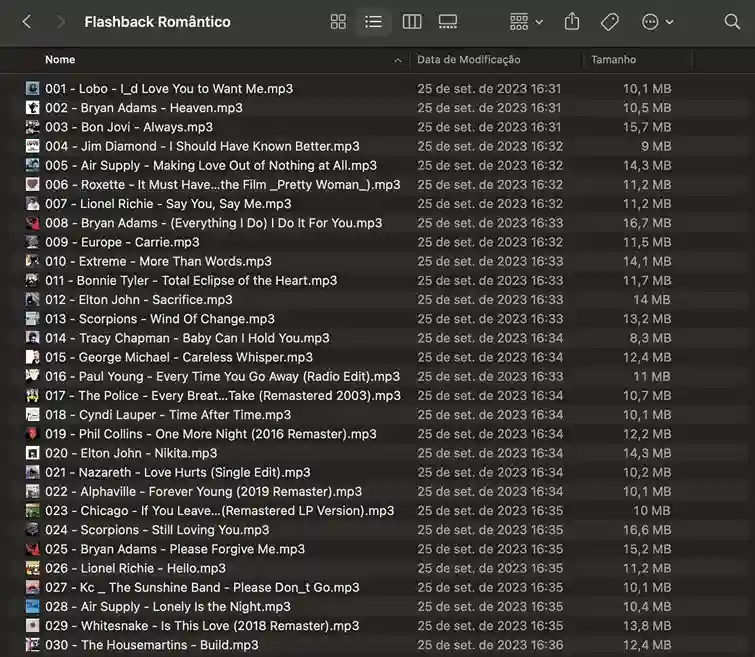
Task: Select the Europe - Carrie.mp3 file
Action: coord(122,242)
